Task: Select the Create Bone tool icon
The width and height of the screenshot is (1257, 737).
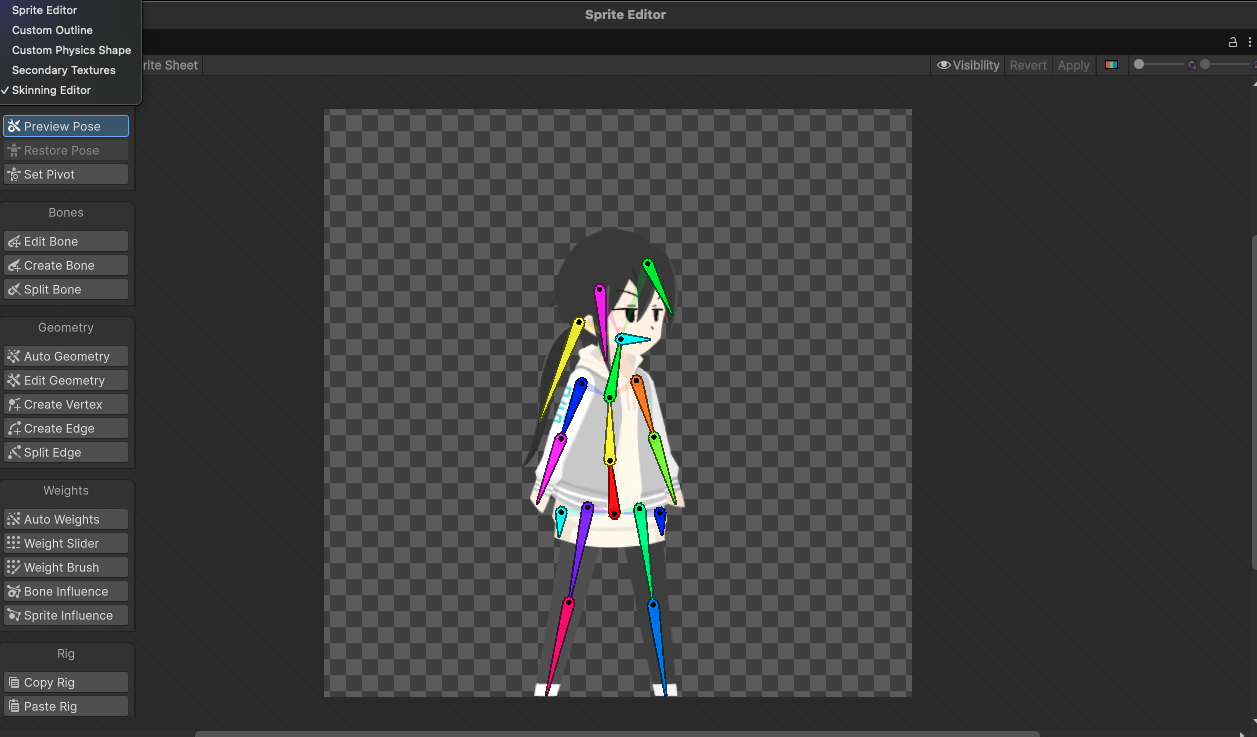Action: coord(14,266)
